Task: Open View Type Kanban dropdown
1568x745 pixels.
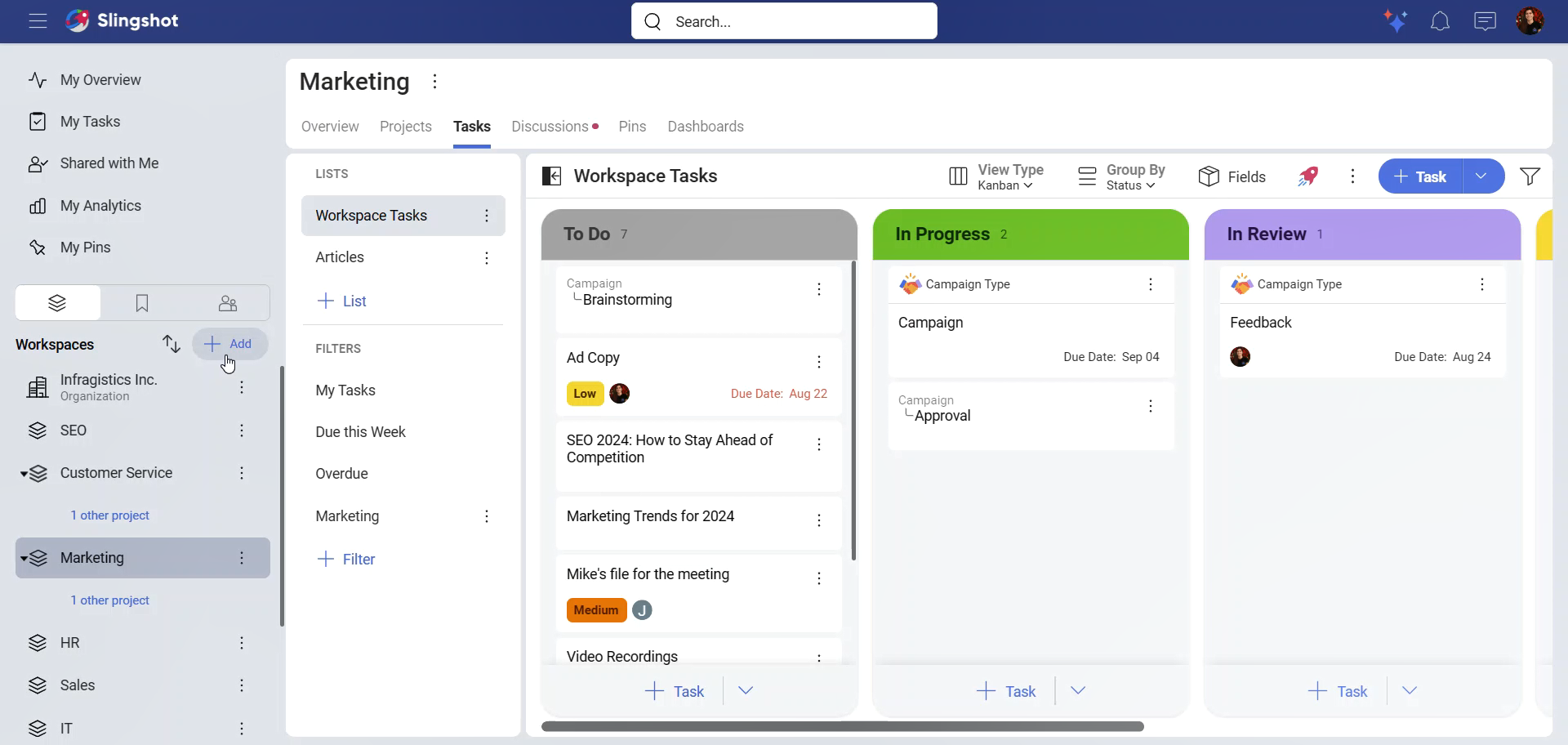Action: click(x=996, y=176)
